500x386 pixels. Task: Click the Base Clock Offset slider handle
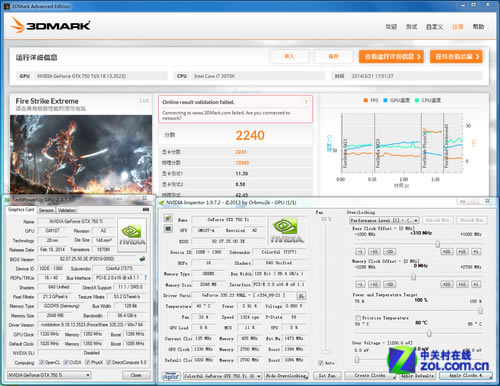coord(438,244)
